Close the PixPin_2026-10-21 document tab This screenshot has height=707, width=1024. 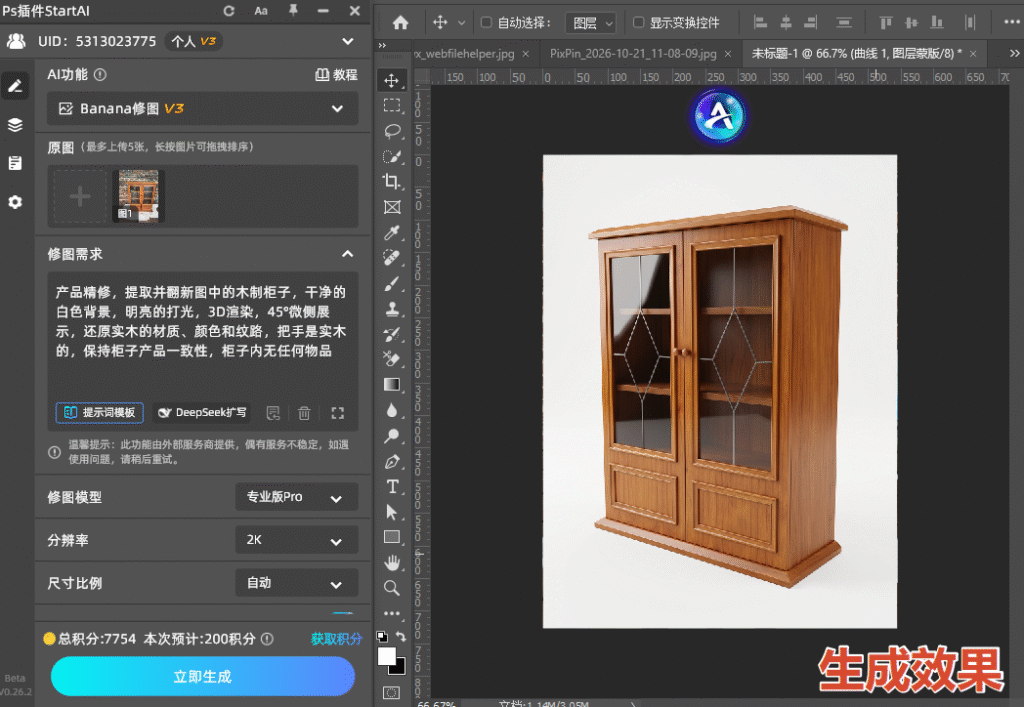pyautogui.click(x=728, y=54)
